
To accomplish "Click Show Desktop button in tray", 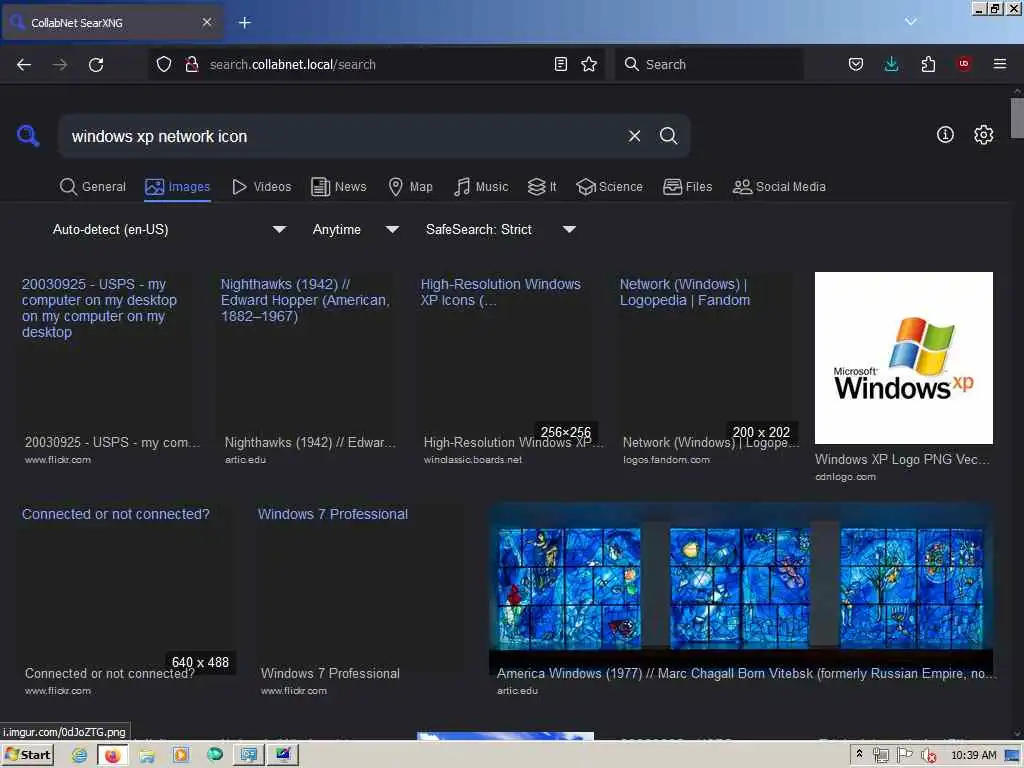I will 1014,755.
